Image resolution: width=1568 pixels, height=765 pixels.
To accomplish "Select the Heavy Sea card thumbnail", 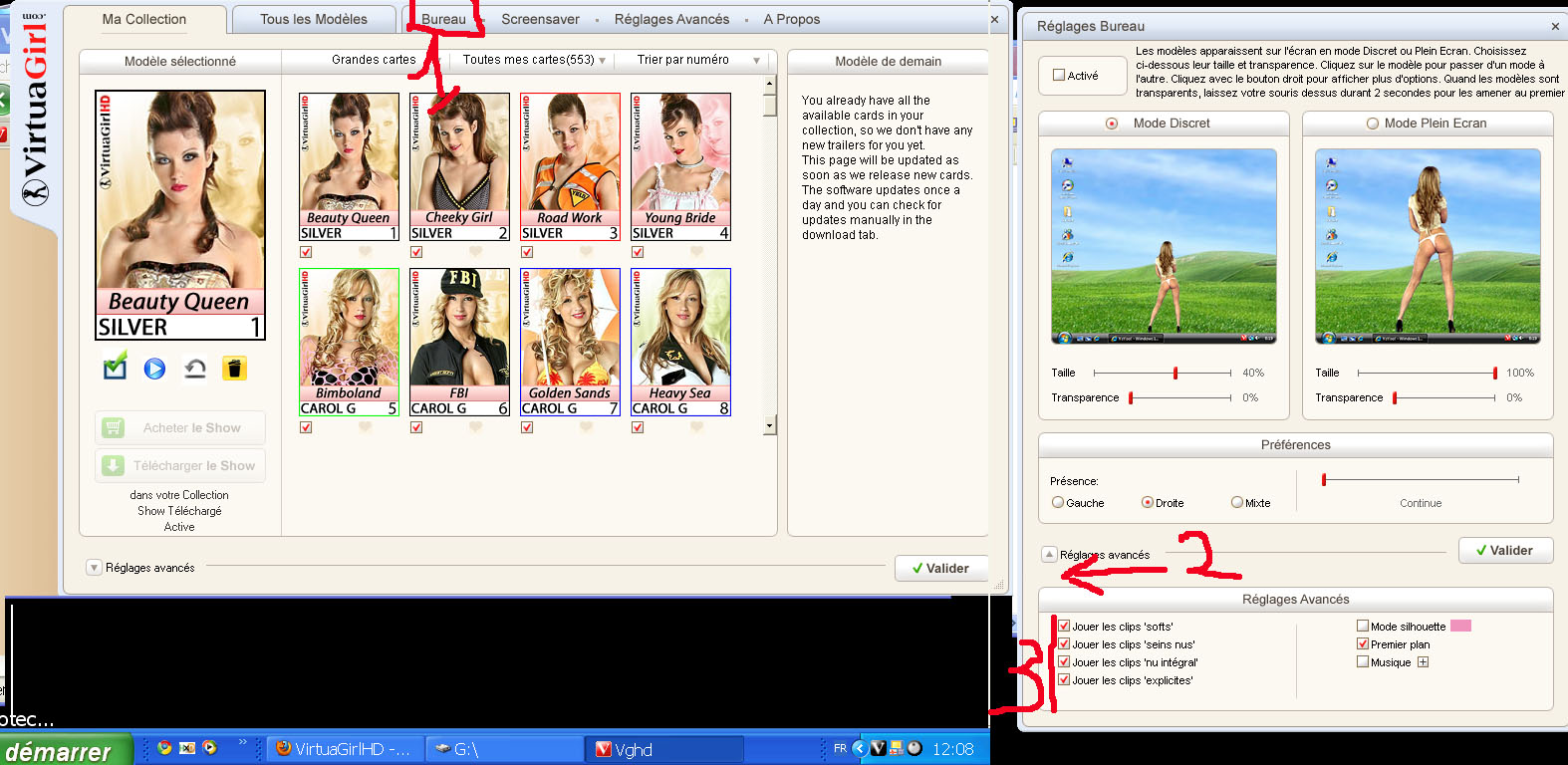I will coord(680,342).
